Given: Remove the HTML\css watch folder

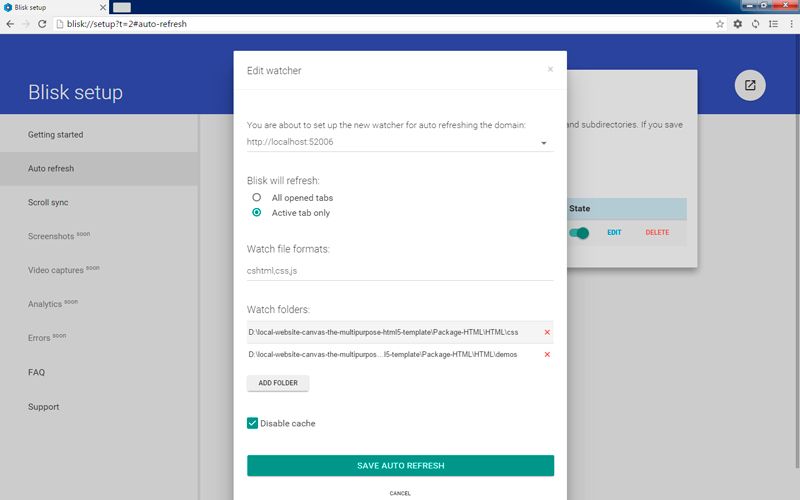Looking at the screenshot, I should point(547,332).
